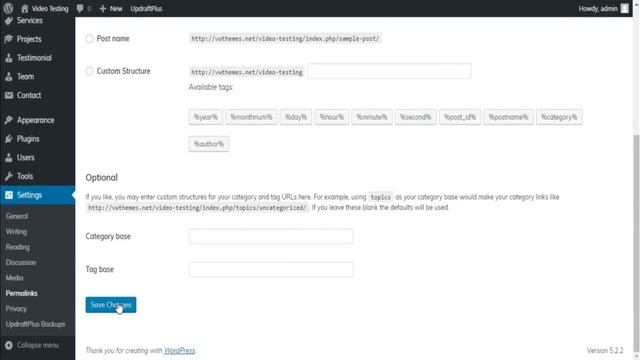Click the Optional section heading
The image size is (640, 360).
[x=102, y=178]
